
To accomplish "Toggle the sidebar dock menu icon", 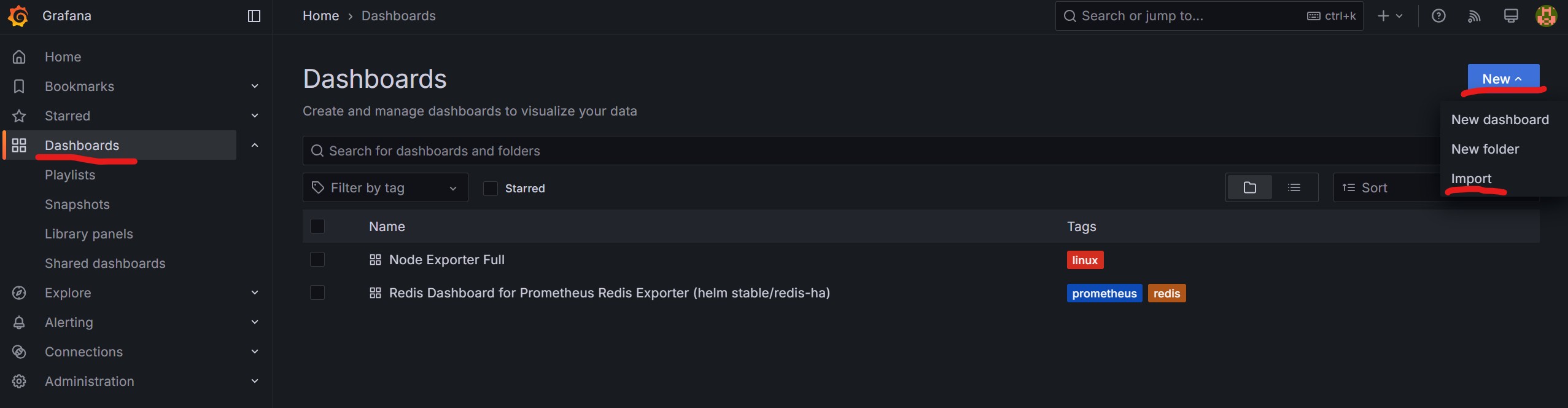I will (x=254, y=16).
